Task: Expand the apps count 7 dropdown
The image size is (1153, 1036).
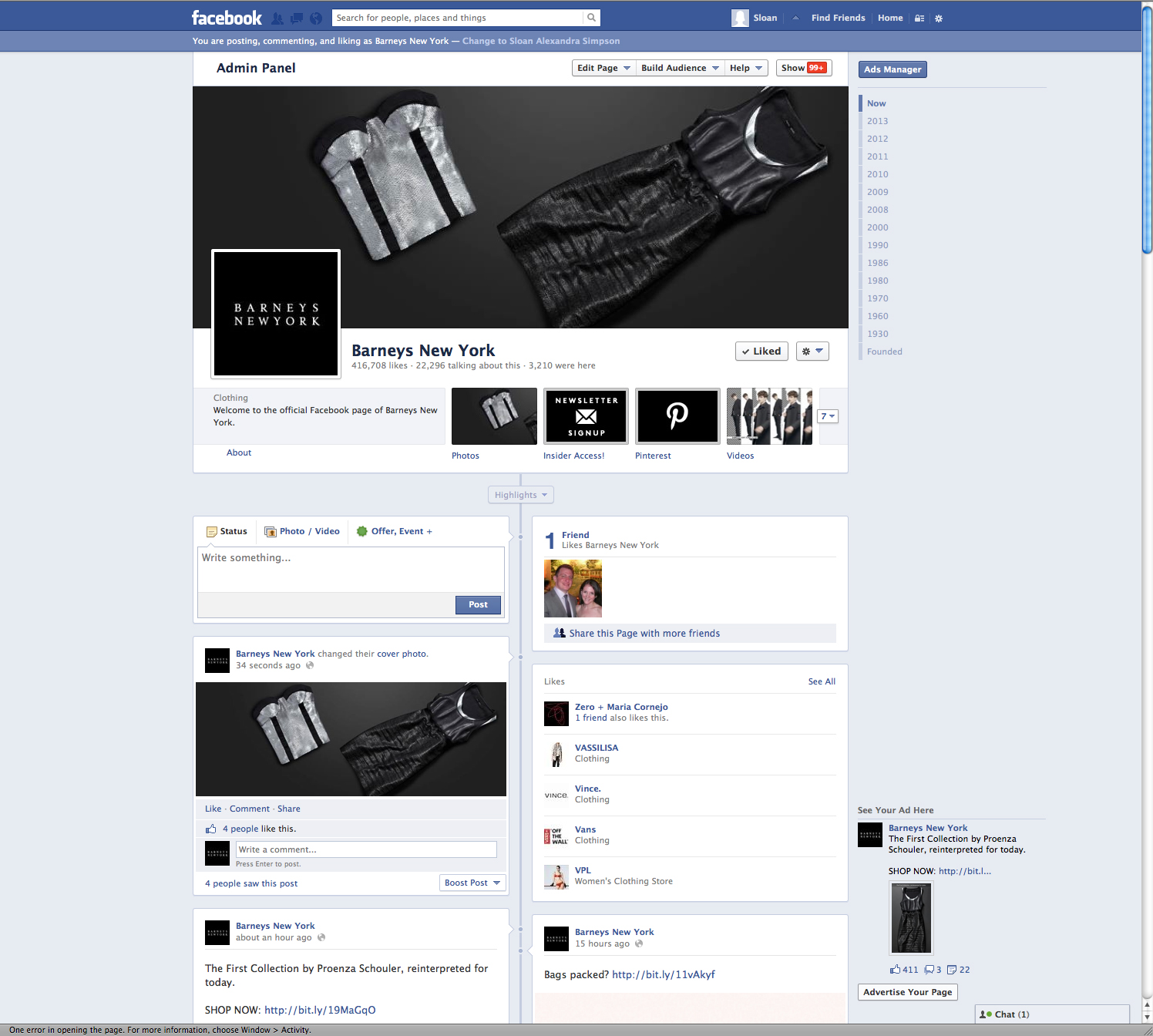Action: [828, 416]
